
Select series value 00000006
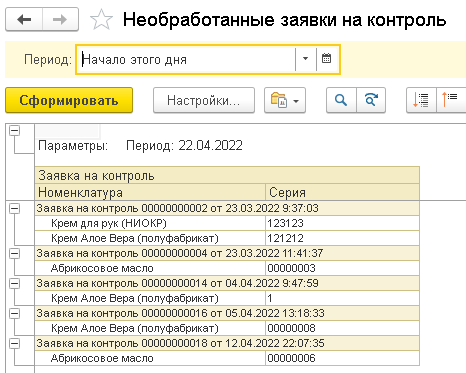342,358
